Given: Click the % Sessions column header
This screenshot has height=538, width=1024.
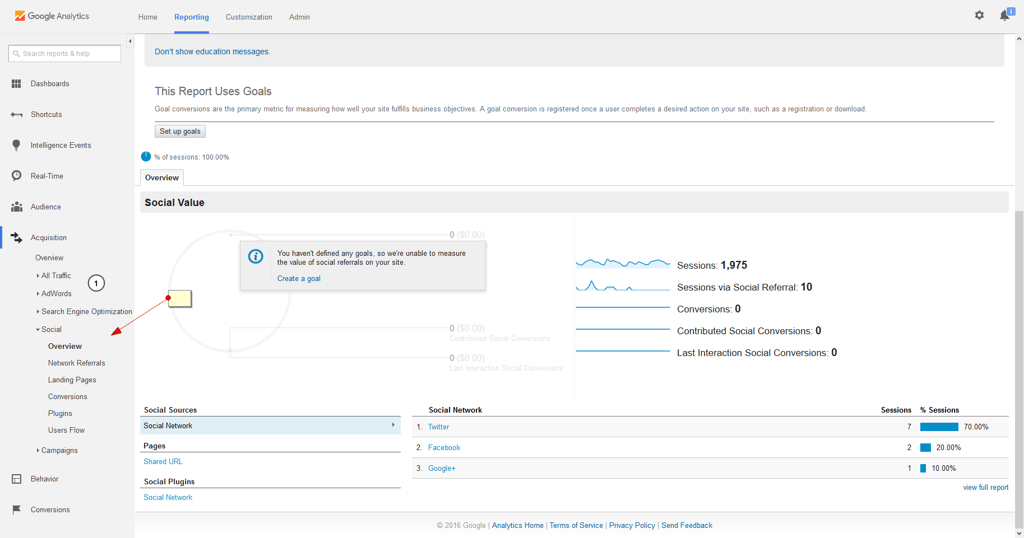Looking at the screenshot, I should pyautogui.click(x=939, y=410).
